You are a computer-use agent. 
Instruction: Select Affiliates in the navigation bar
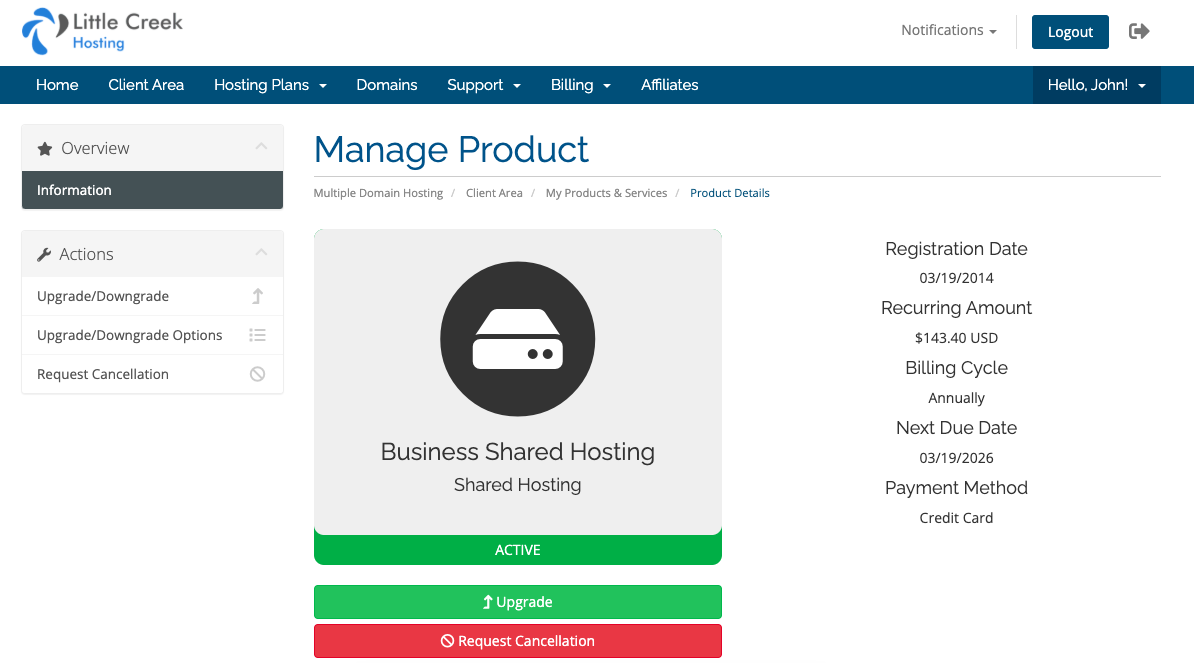[x=669, y=85]
